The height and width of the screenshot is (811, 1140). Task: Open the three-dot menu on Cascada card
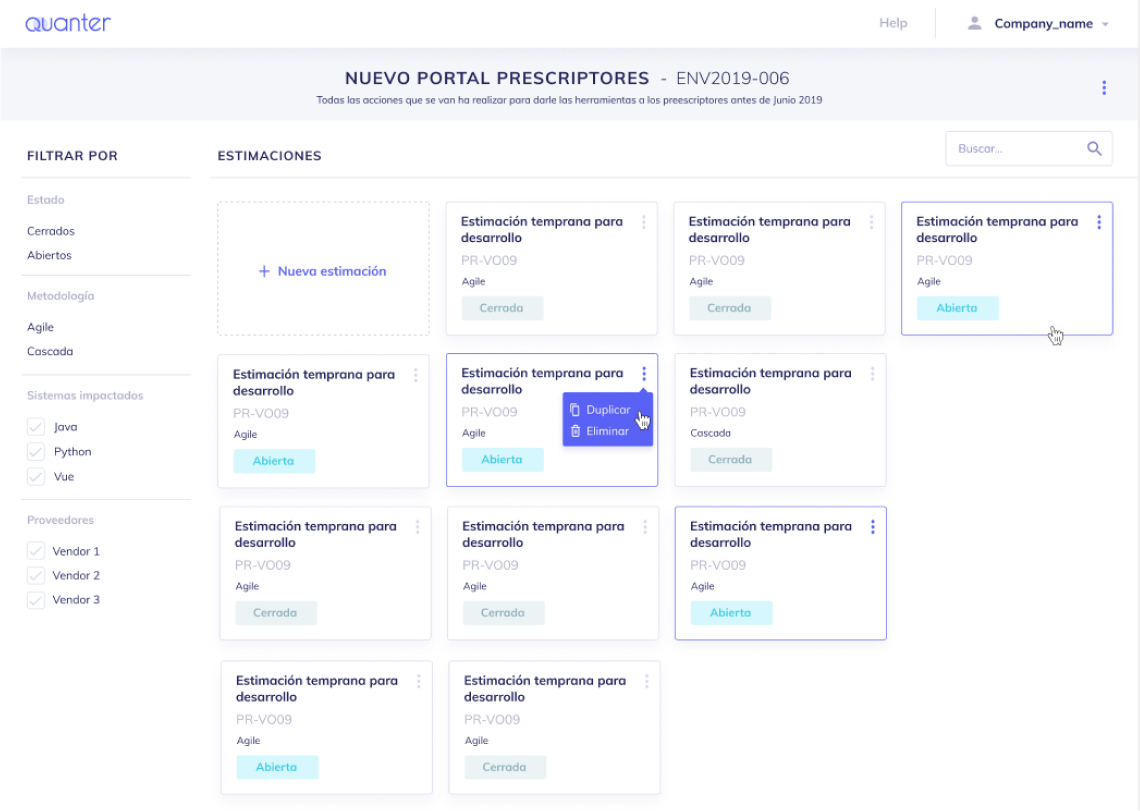pyautogui.click(x=872, y=374)
